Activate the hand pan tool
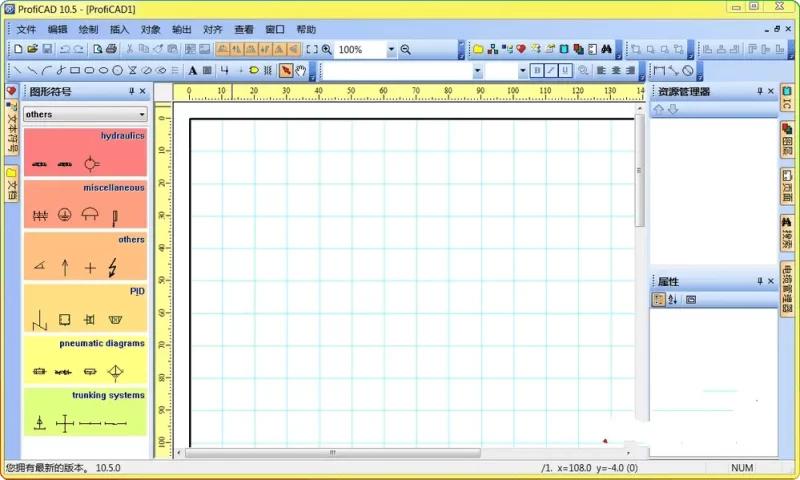800x480 pixels. point(301,71)
